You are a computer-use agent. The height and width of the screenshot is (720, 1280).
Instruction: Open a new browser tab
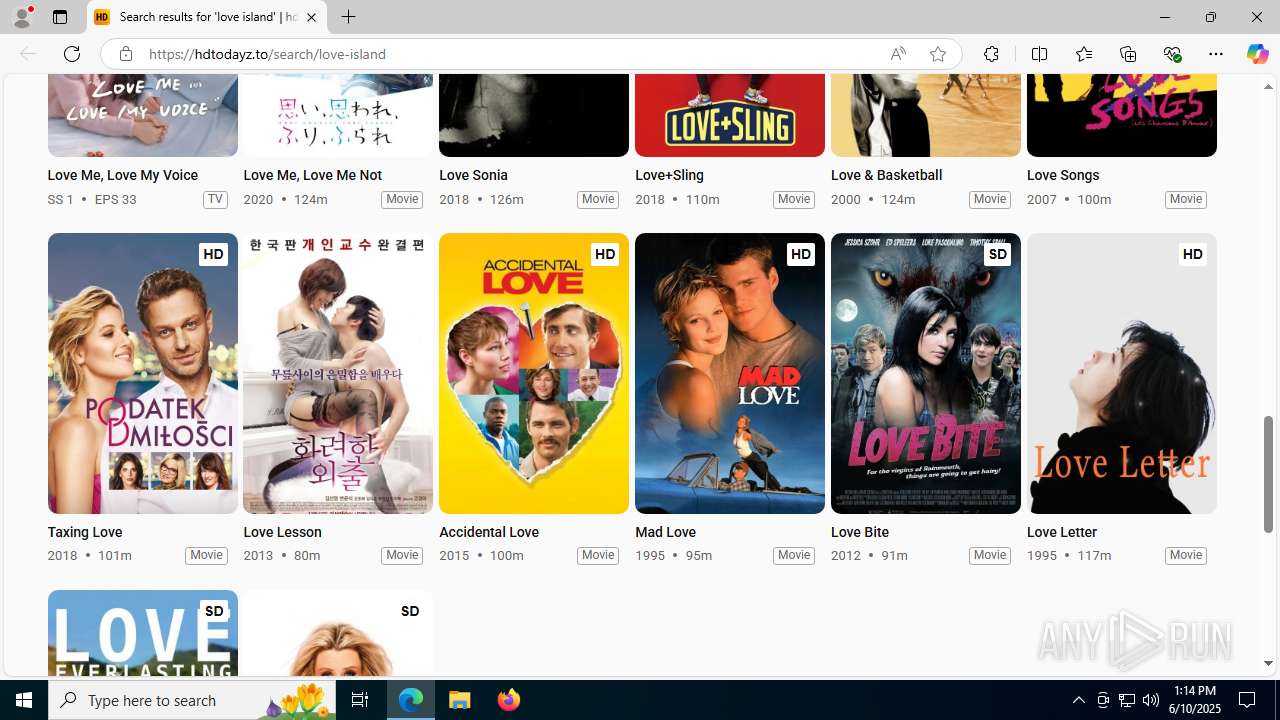pos(348,17)
